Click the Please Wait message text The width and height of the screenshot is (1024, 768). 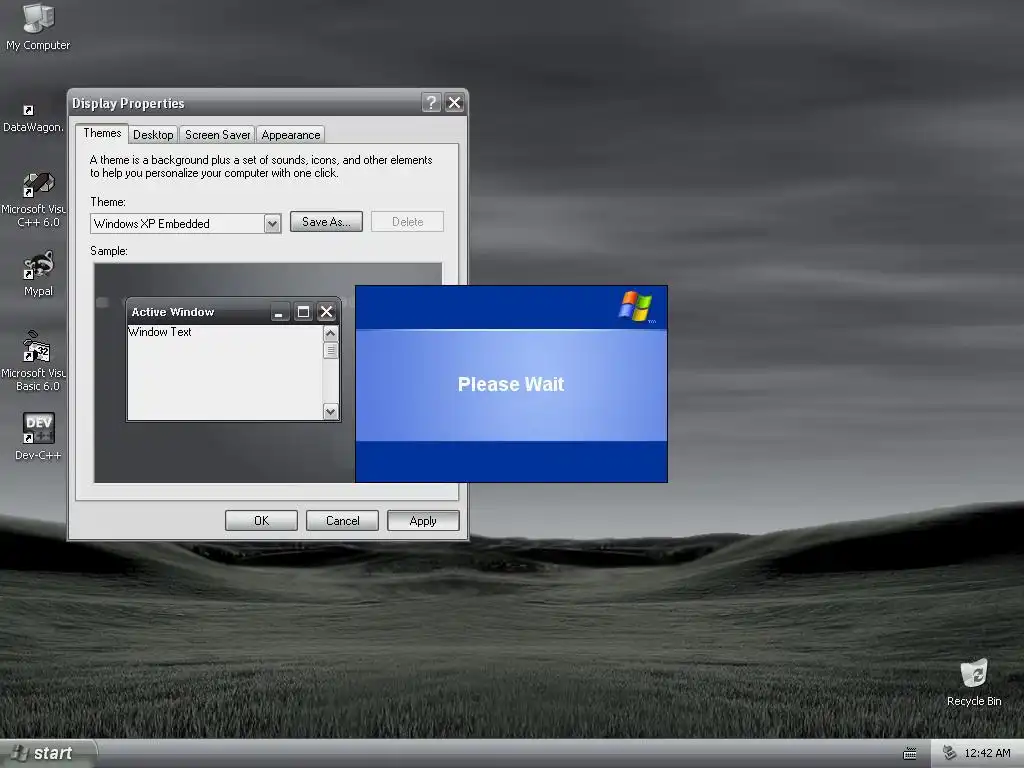point(511,384)
